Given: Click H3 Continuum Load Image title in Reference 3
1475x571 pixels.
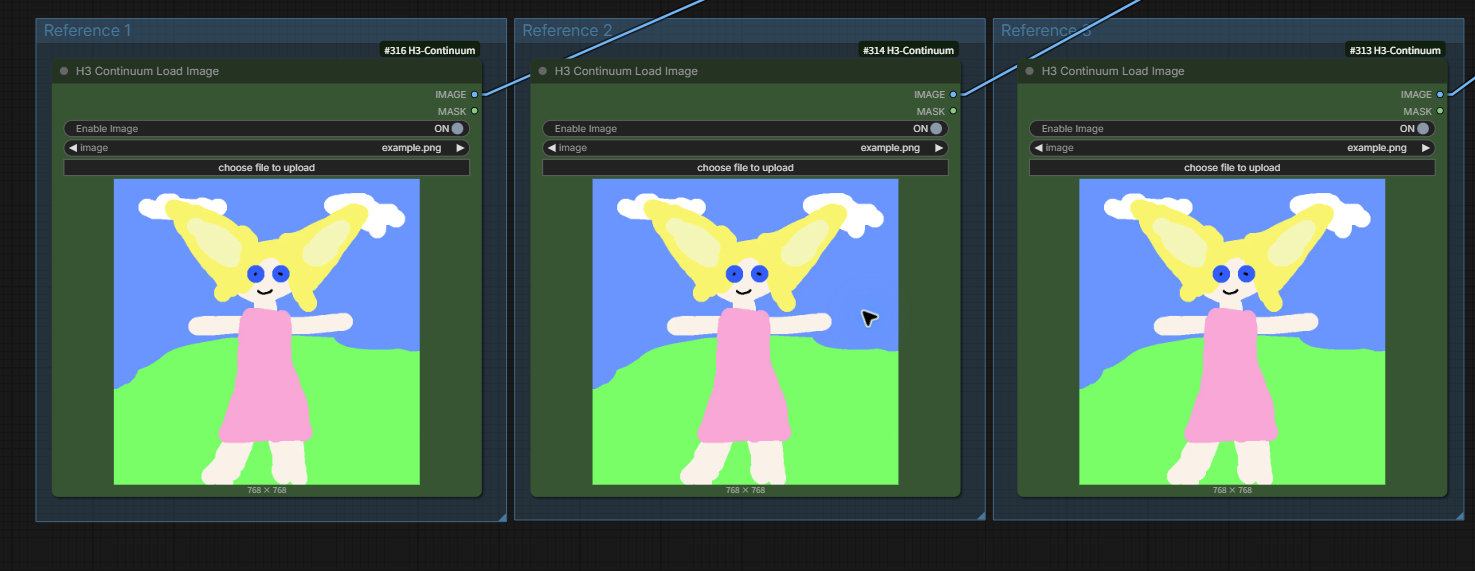Looking at the screenshot, I should [1113, 71].
